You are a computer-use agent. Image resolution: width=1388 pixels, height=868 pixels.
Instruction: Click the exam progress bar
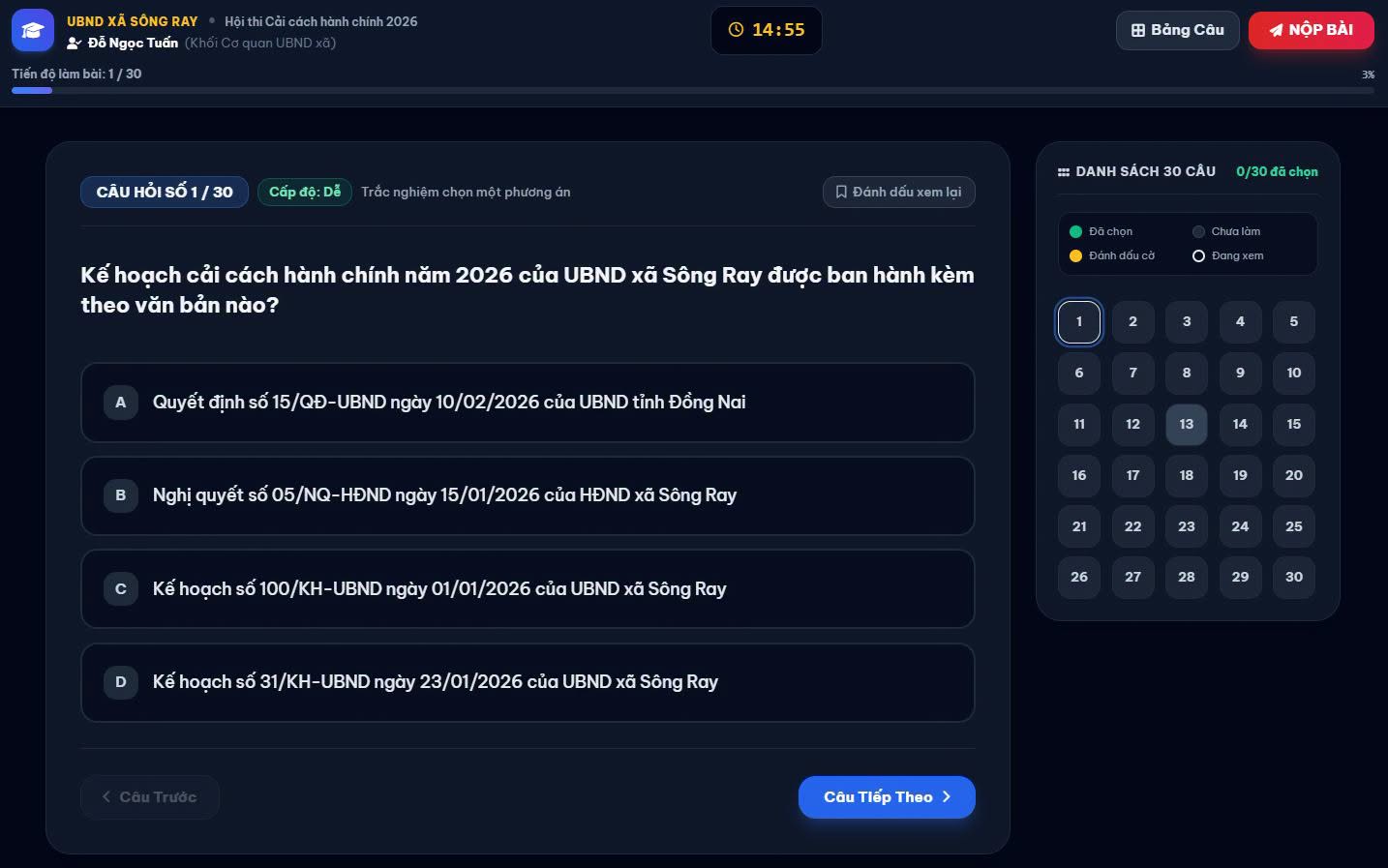tap(693, 90)
